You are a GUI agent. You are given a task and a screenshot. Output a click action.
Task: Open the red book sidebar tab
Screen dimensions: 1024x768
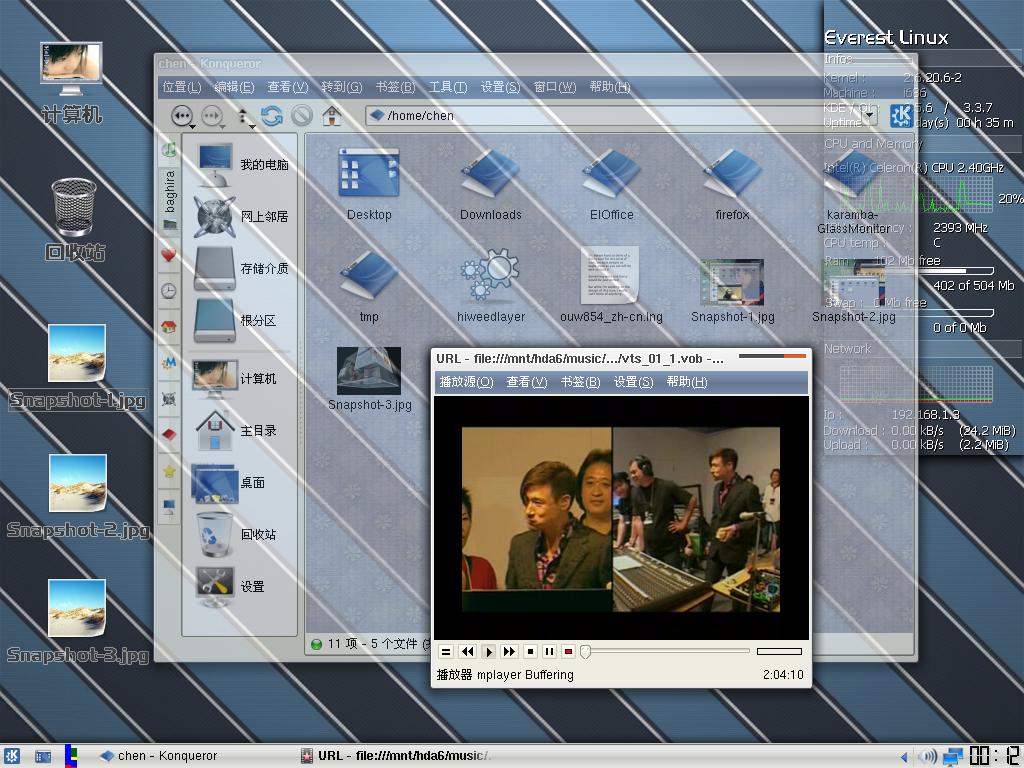[168, 434]
